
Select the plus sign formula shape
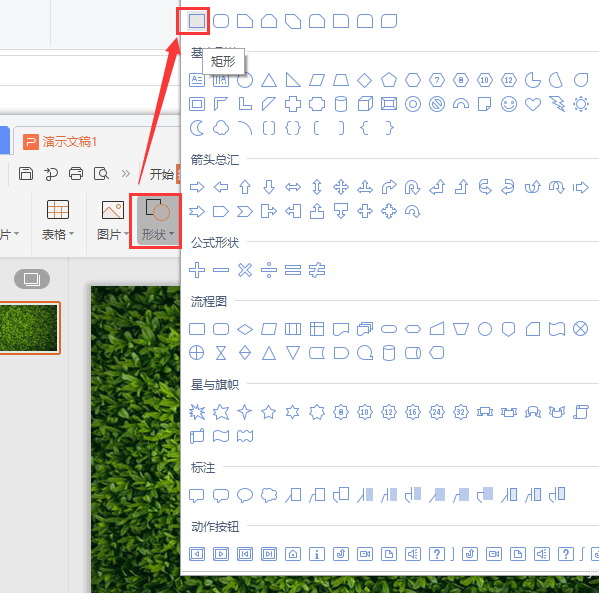click(197, 270)
